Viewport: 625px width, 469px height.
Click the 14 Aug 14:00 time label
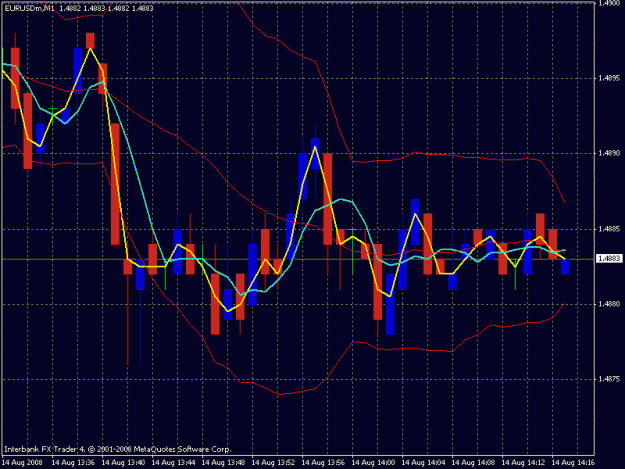[373, 463]
